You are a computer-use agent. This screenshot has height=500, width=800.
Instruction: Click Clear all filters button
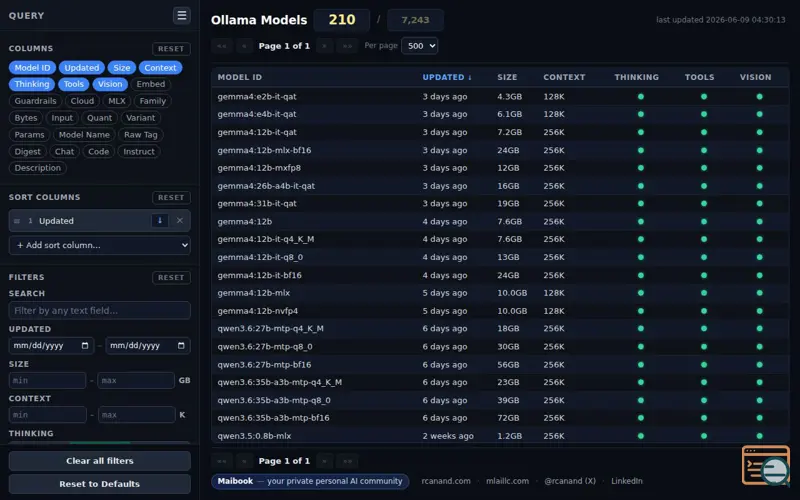click(99, 461)
